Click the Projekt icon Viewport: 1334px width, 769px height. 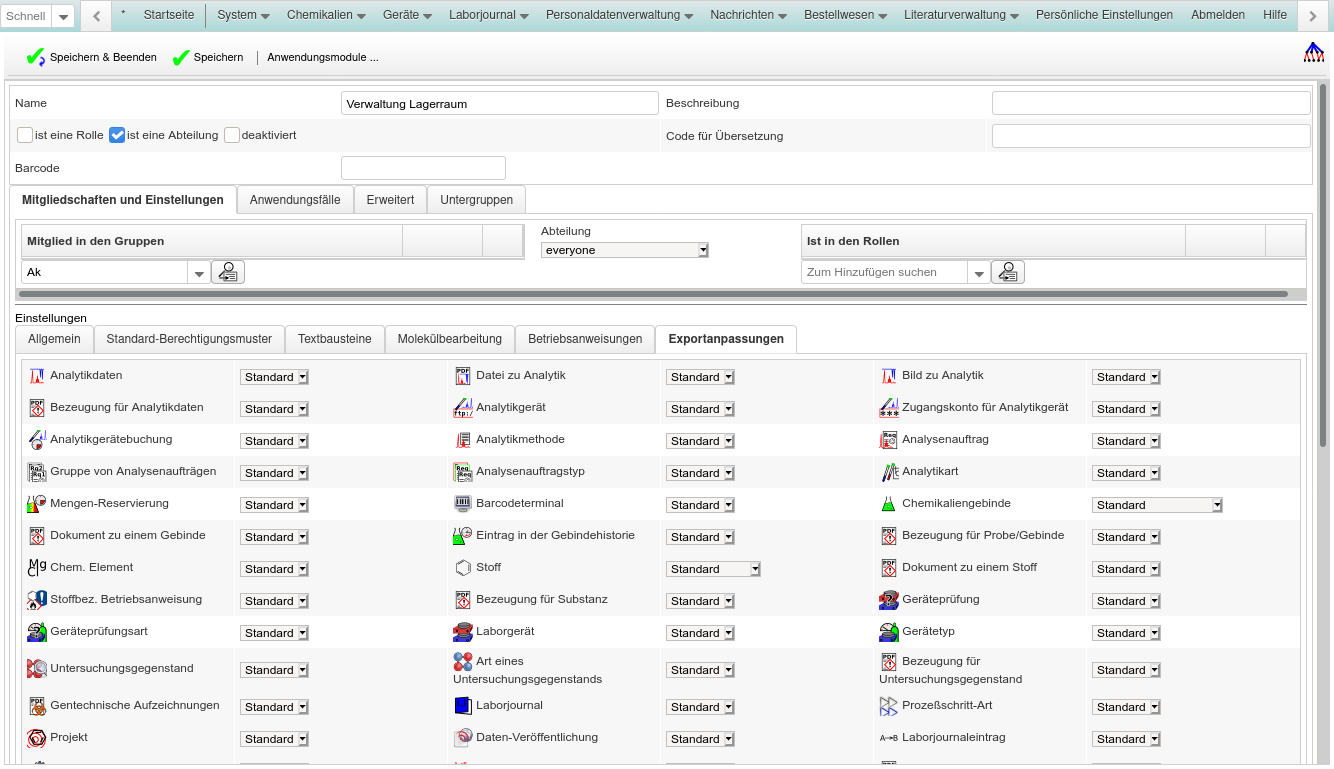(37, 738)
